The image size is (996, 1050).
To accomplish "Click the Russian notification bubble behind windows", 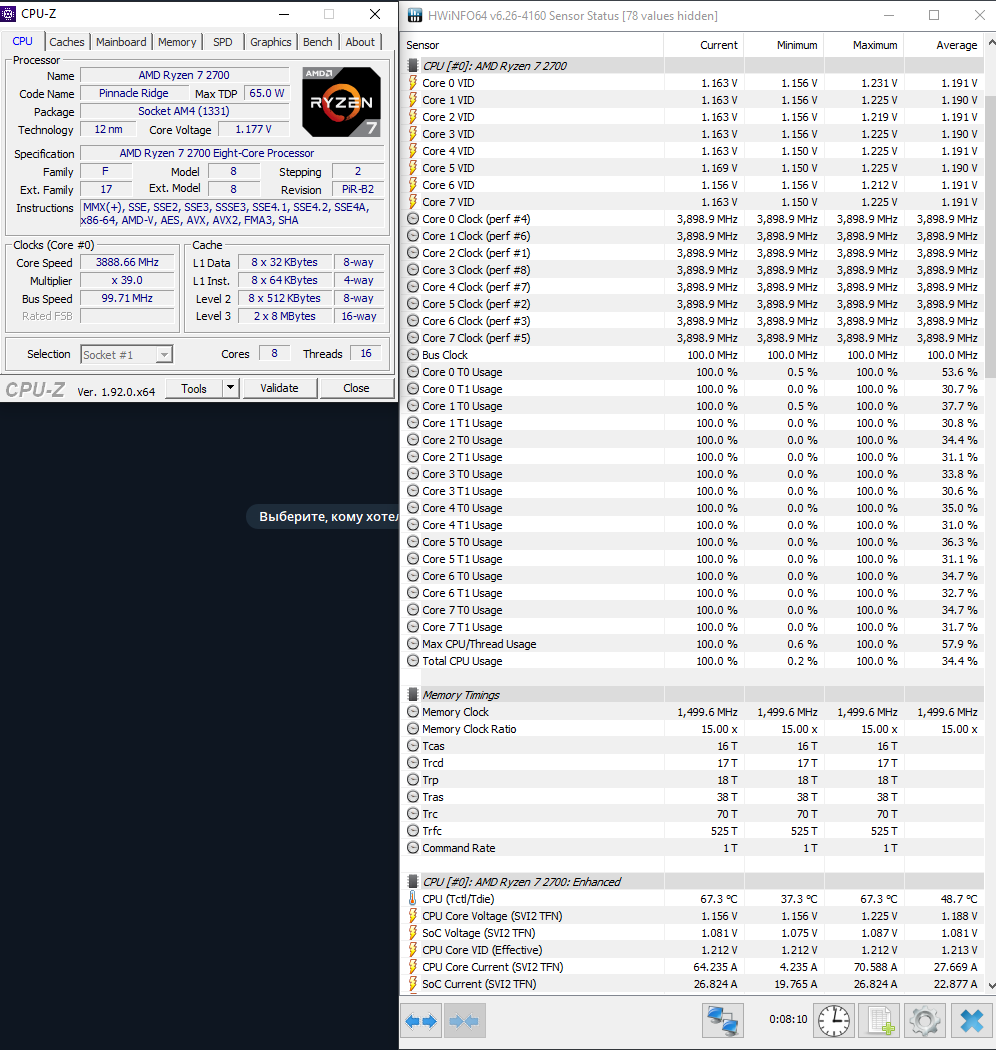I will click(x=323, y=516).
